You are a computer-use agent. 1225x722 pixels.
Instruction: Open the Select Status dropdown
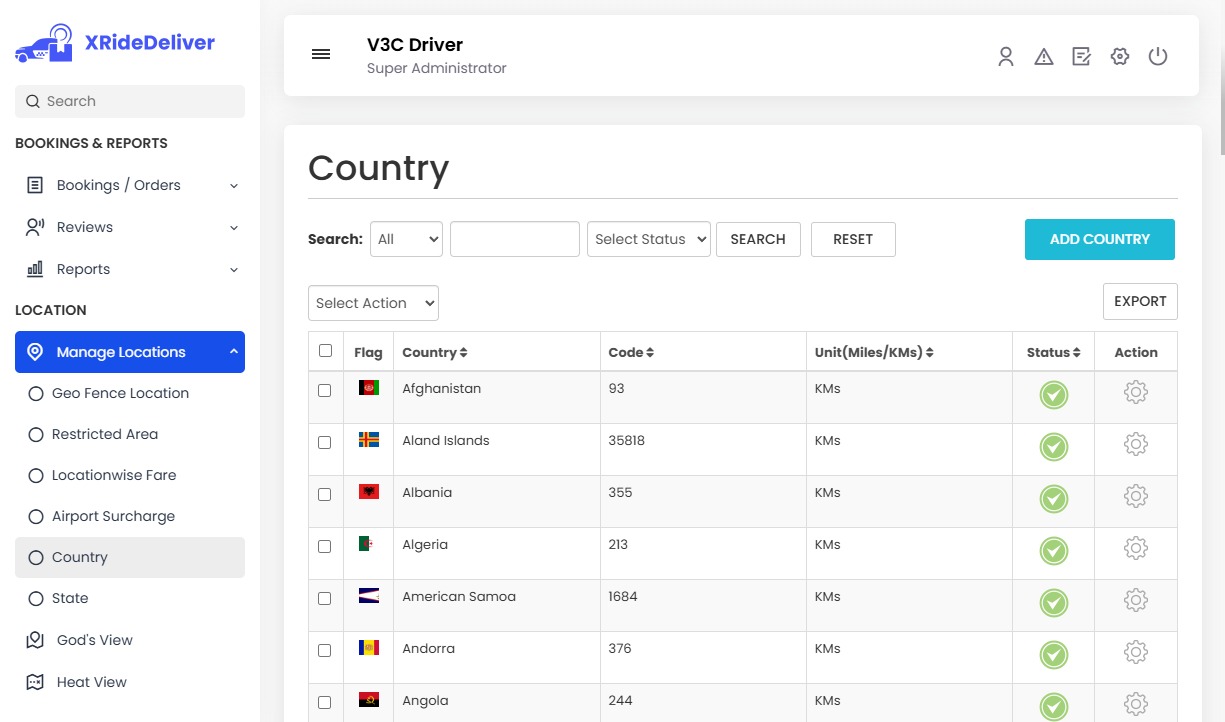coord(648,239)
